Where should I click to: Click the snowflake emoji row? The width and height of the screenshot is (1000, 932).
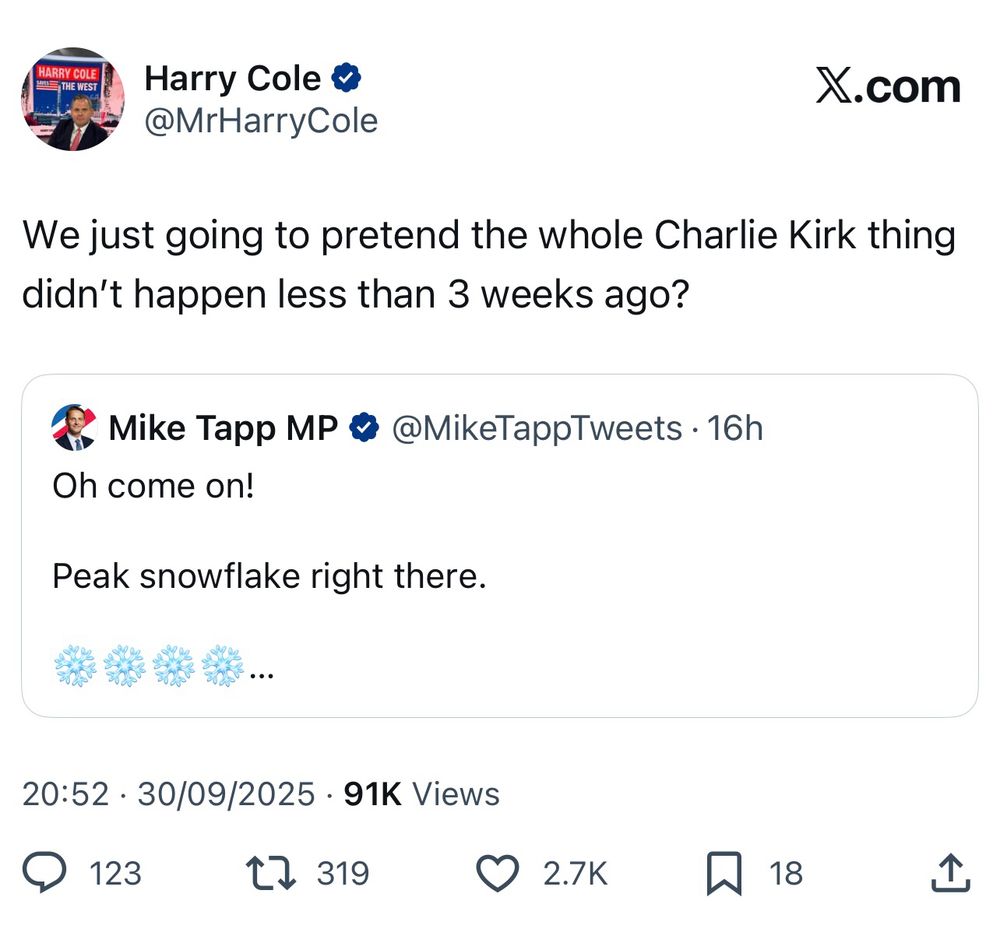coord(148,666)
